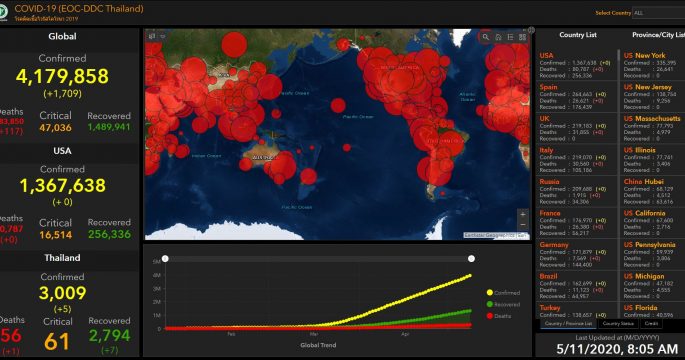Viewport: 685px width, 360px height.
Task: Click the map zoom in plus button
Action: (522, 215)
